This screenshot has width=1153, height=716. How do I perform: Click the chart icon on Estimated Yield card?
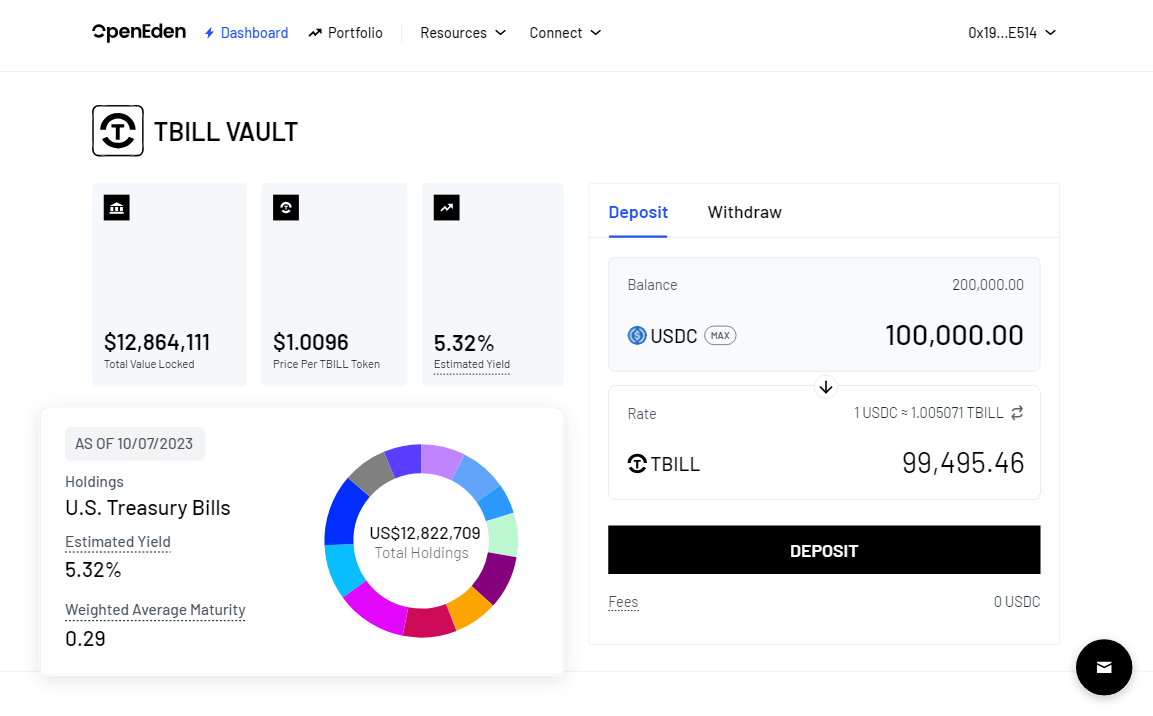pos(446,207)
